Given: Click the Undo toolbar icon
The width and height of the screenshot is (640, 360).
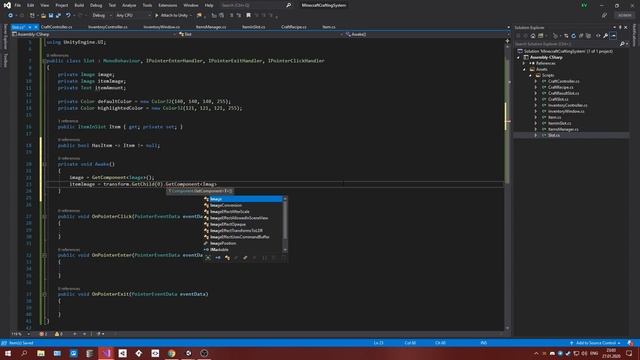Looking at the screenshot, I should tap(68, 16).
